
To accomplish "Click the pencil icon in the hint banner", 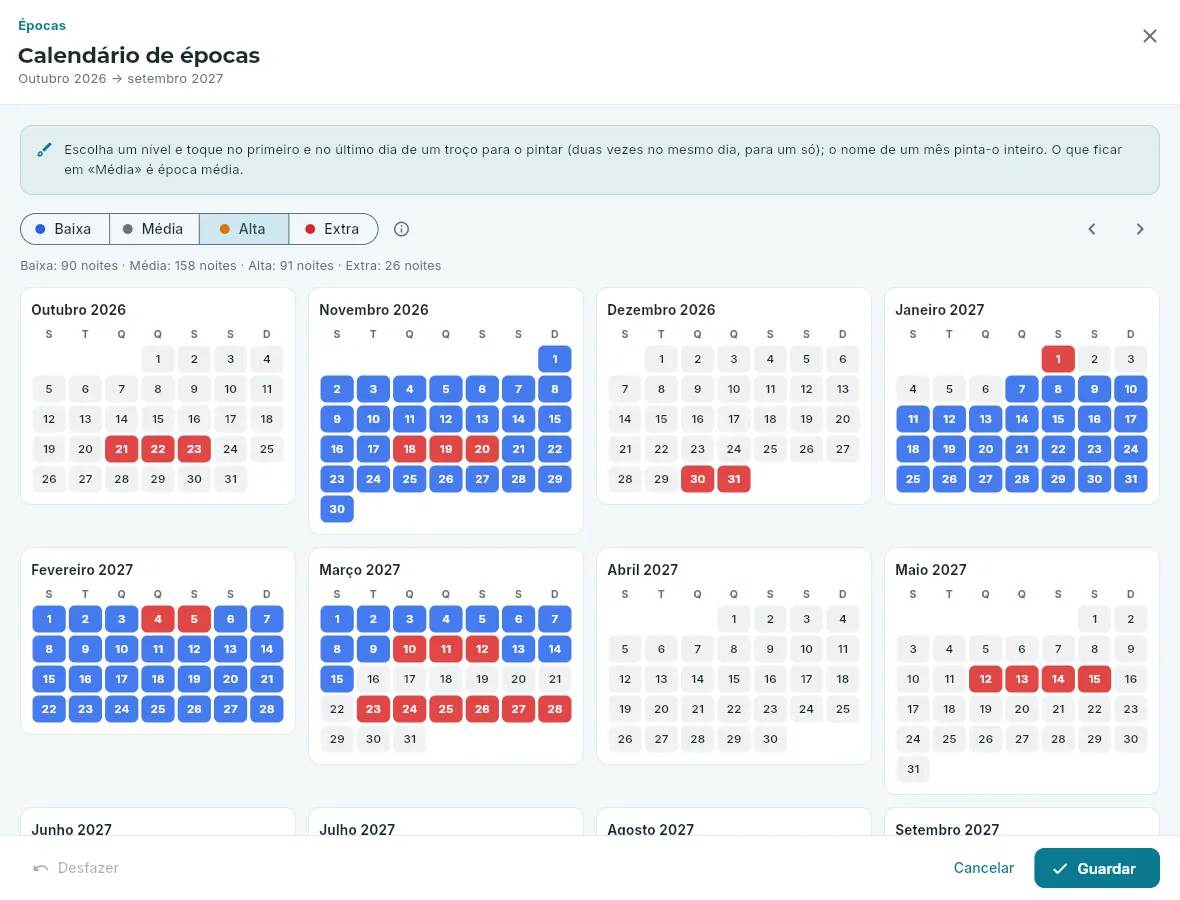I will pos(44,150).
